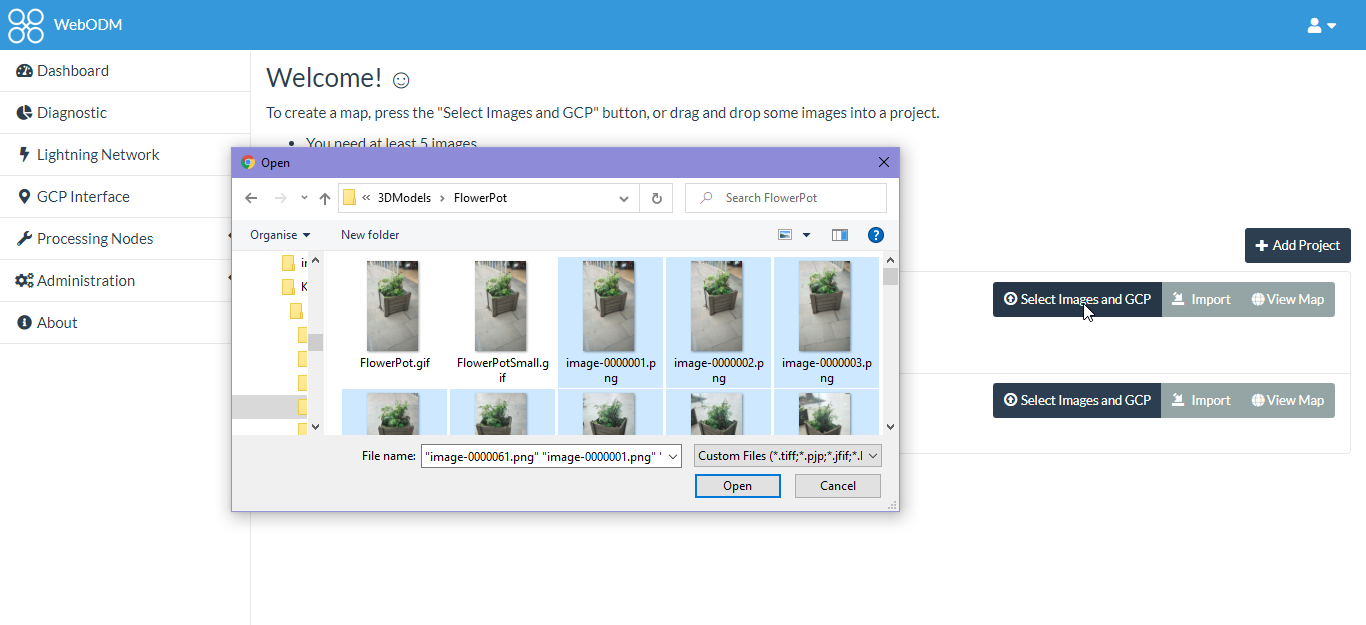The image size is (1366, 625).
Task: Click the file dialog Back arrow
Action: pyautogui.click(x=251, y=198)
